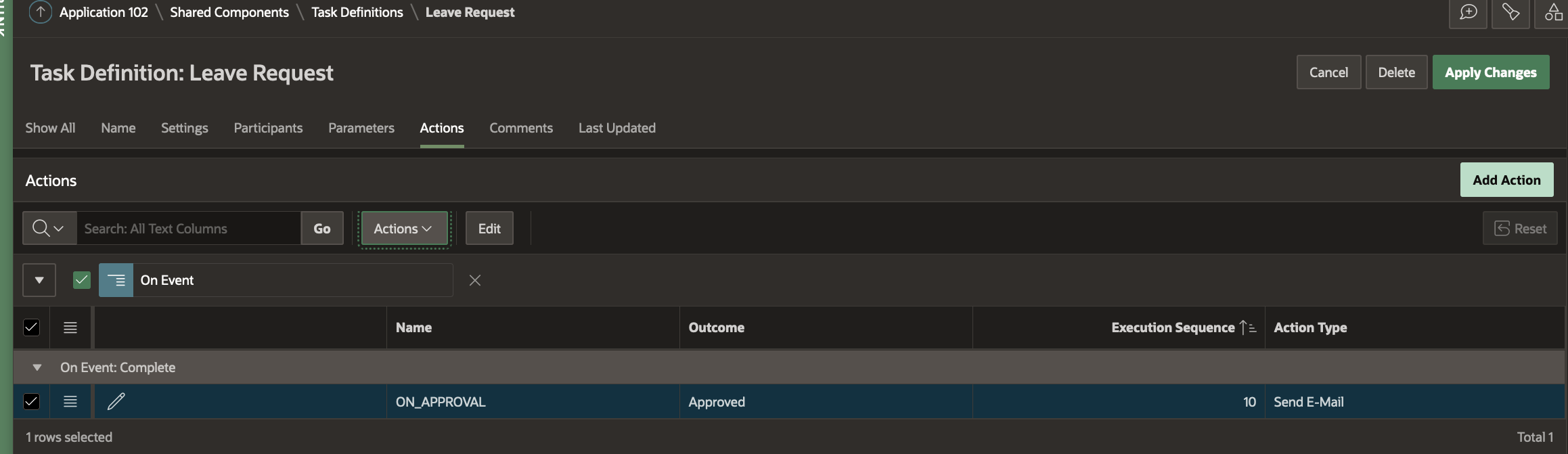The image size is (1568, 454).
Task: Open the Actions dropdown menu
Action: [x=403, y=229]
